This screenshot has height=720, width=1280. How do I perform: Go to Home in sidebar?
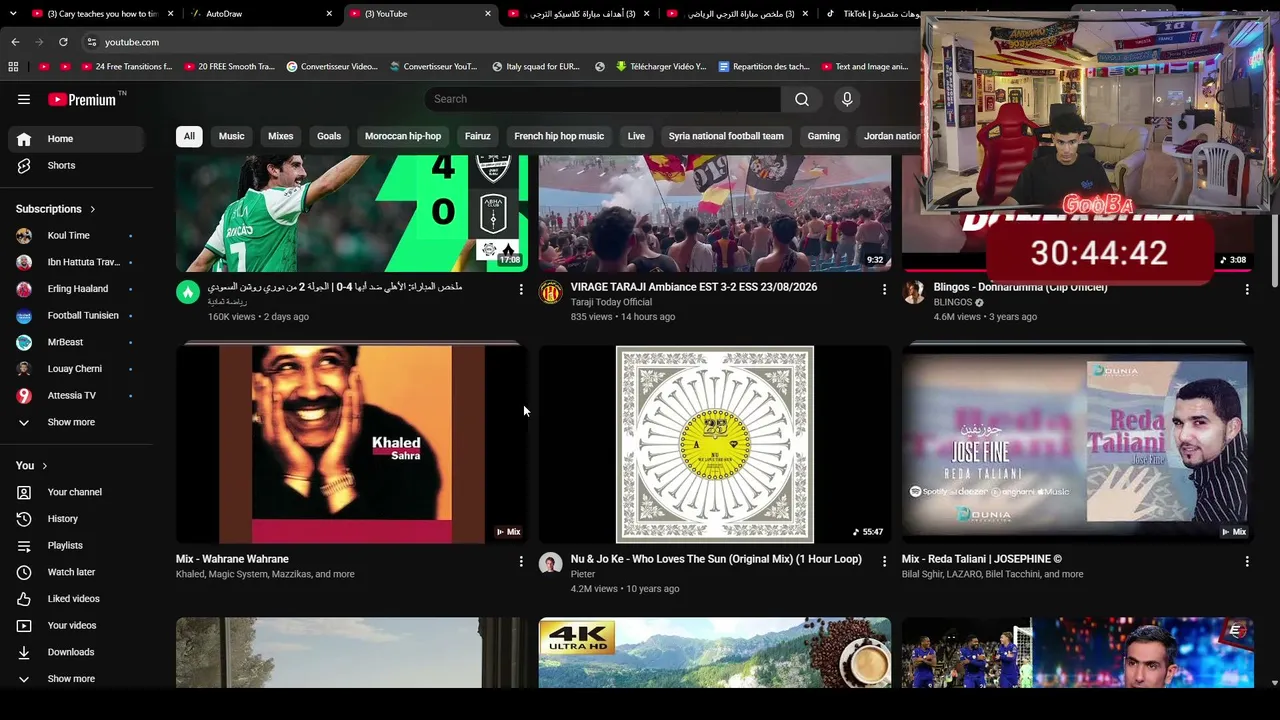point(76,139)
